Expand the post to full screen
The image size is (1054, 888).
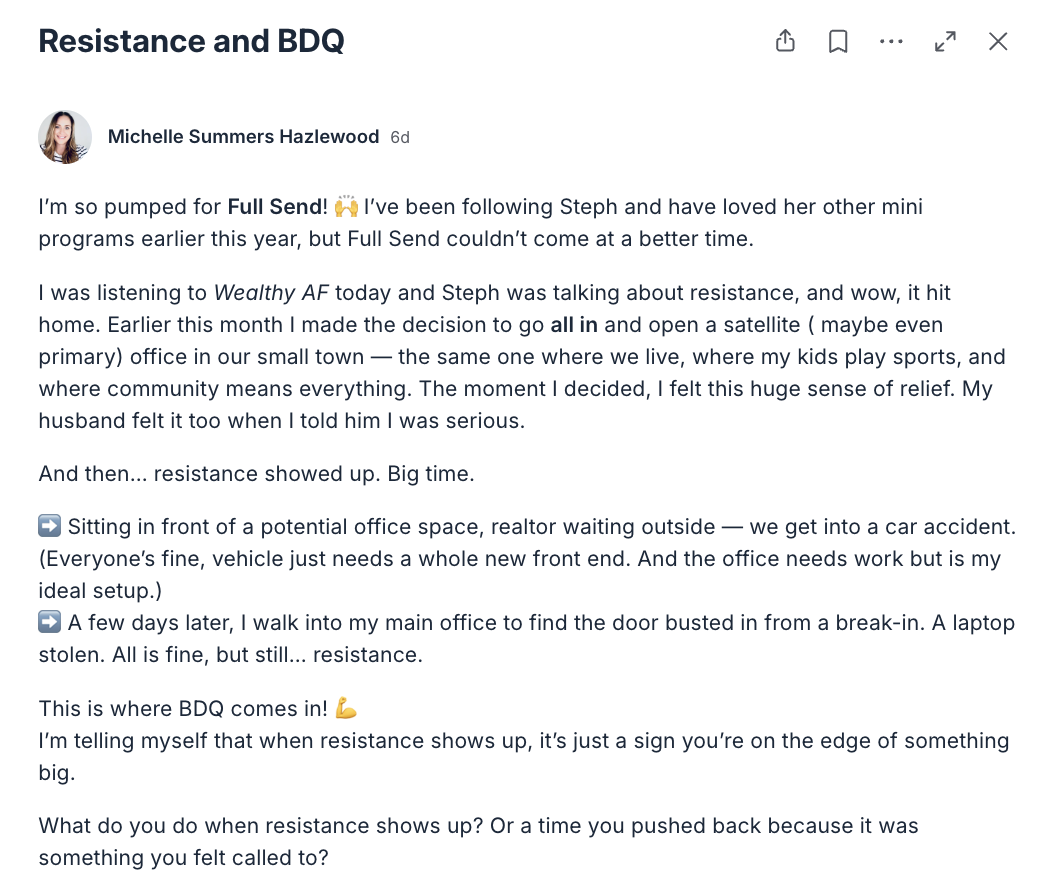pos(945,41)
